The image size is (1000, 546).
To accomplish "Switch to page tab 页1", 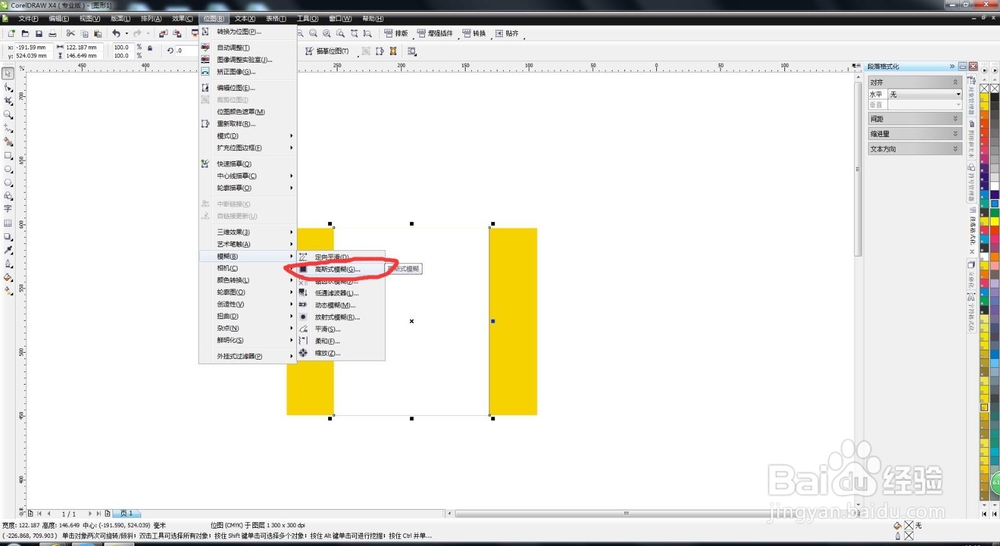I will click(126, 513).
